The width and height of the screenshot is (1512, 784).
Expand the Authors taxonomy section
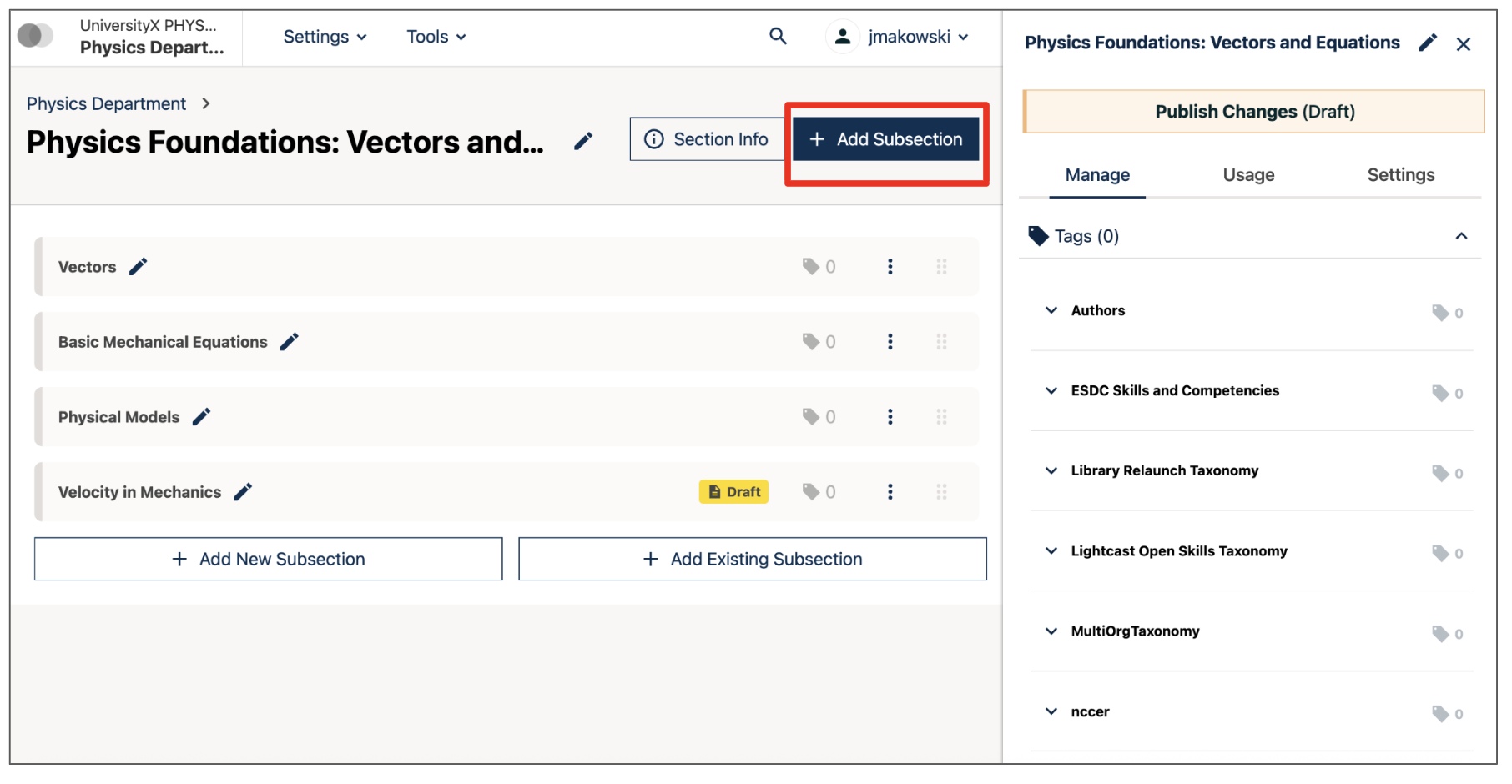coord(1051,309)
